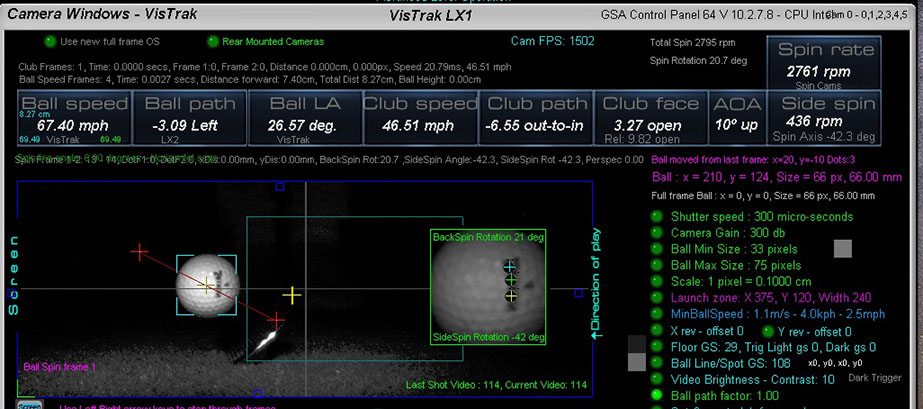Image resolution: width=923 pixels, height=409 pixels.
Task: Click the dark gray square left of Floor GS
Action: (637, 344)
